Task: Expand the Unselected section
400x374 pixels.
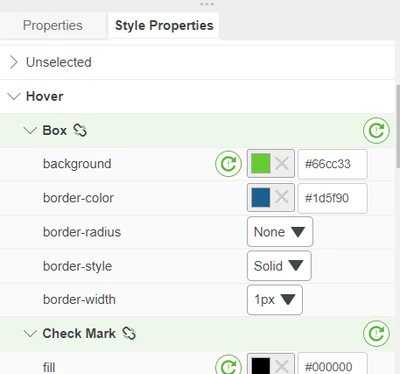Action: pyautogui.click(x=13, y=62)
